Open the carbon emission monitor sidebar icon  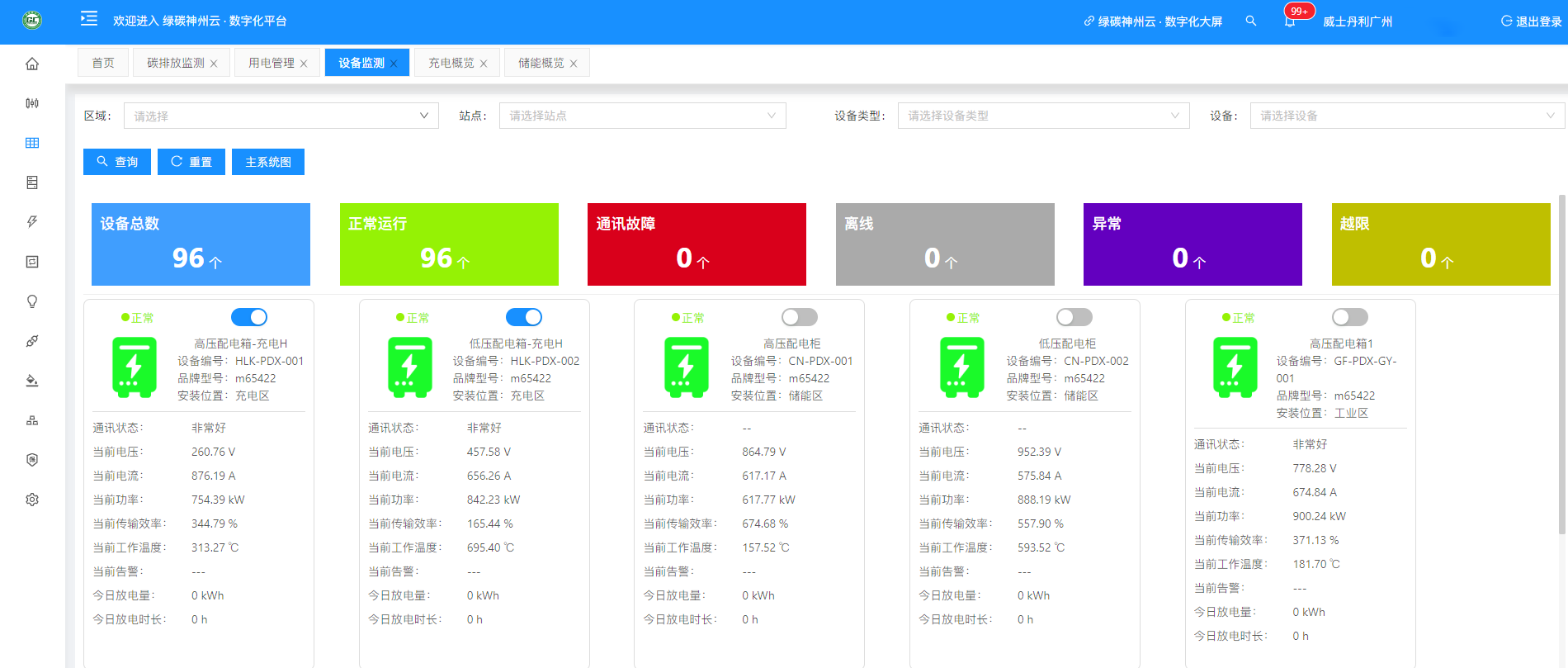coord(32,103)
